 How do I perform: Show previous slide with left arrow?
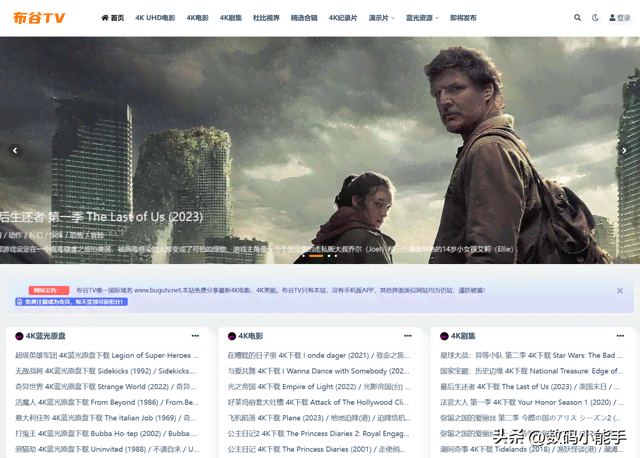pyautogui.click(x=15, y=150)
